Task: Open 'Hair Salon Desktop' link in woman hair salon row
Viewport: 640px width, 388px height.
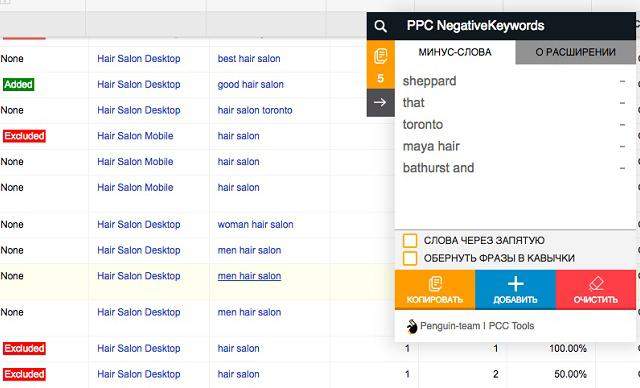Action: 139,224
